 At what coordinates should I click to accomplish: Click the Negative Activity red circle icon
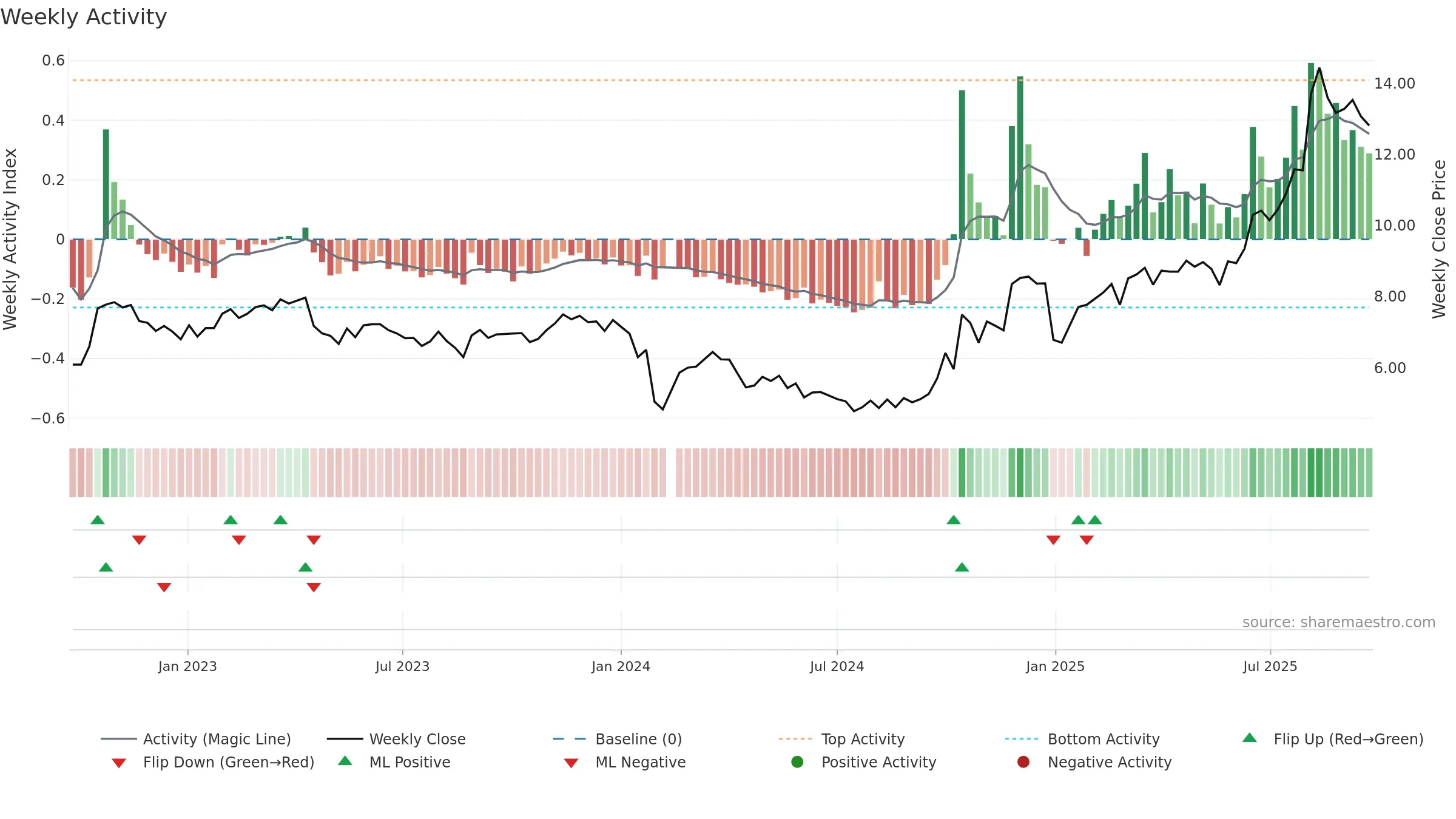tap(1023, 761)
